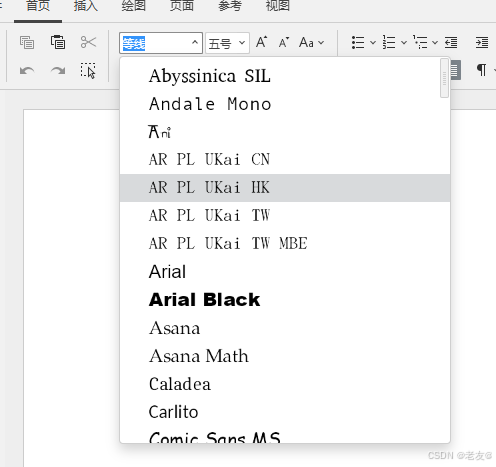Click the copy icon in toolbar
Viewport: 496px width, 467px height.
click(27, 42)
